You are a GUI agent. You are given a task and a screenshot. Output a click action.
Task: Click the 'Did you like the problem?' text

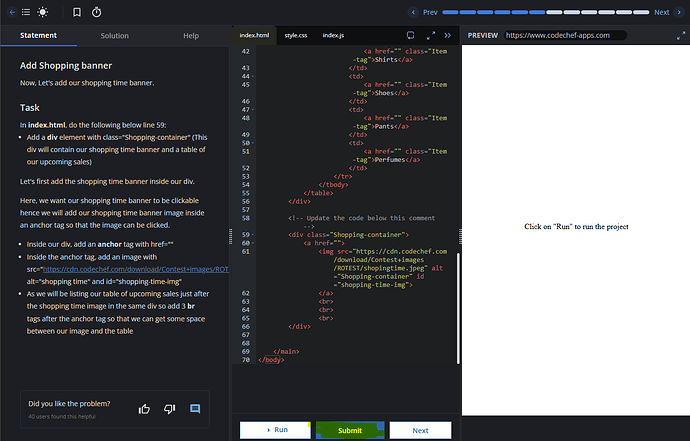70,404
